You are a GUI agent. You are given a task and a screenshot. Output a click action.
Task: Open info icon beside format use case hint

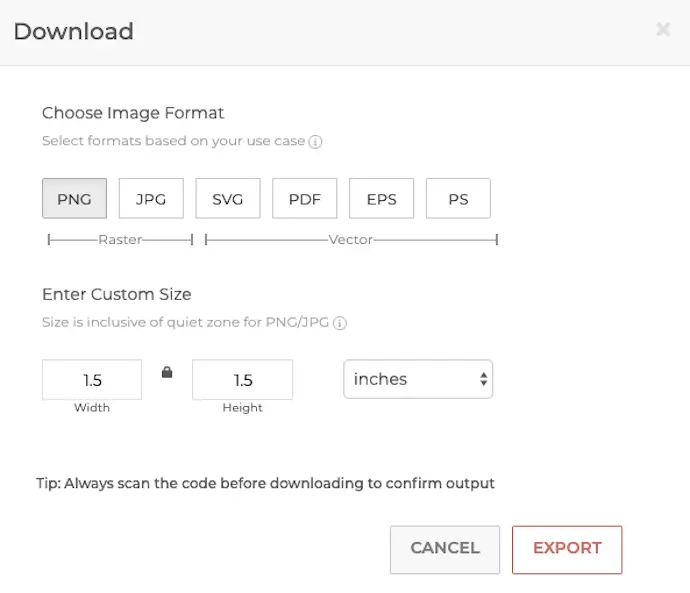click(x=315, y=142)
